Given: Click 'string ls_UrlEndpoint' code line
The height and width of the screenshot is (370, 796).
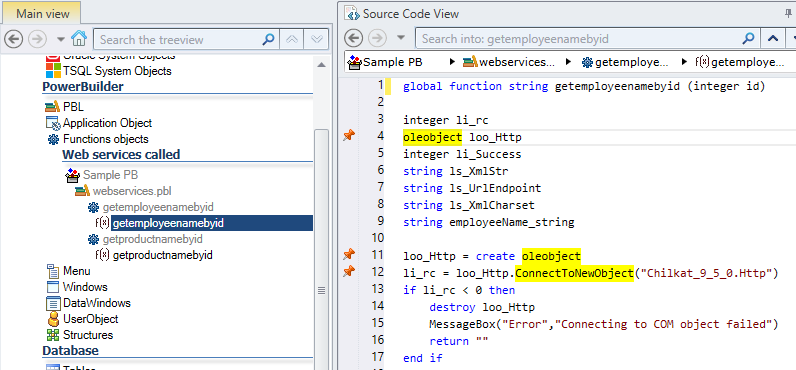Looking at the screenshot, I should [x=472, y=188].
